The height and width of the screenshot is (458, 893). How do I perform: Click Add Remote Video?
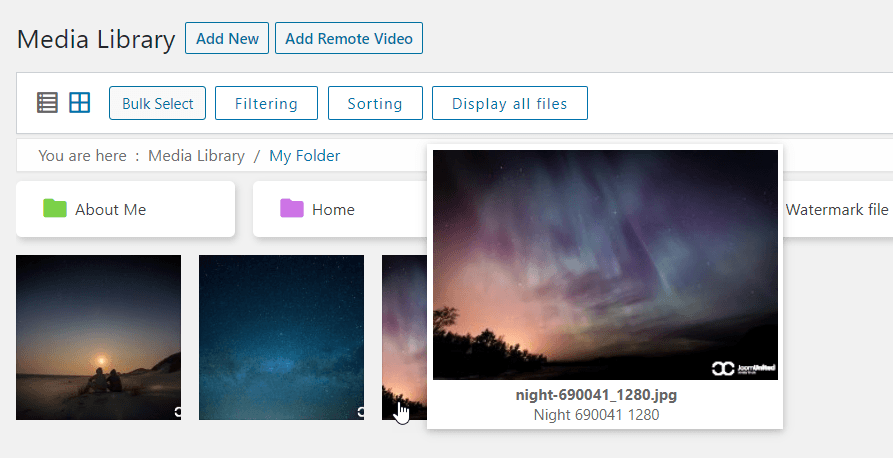point(349,39)
